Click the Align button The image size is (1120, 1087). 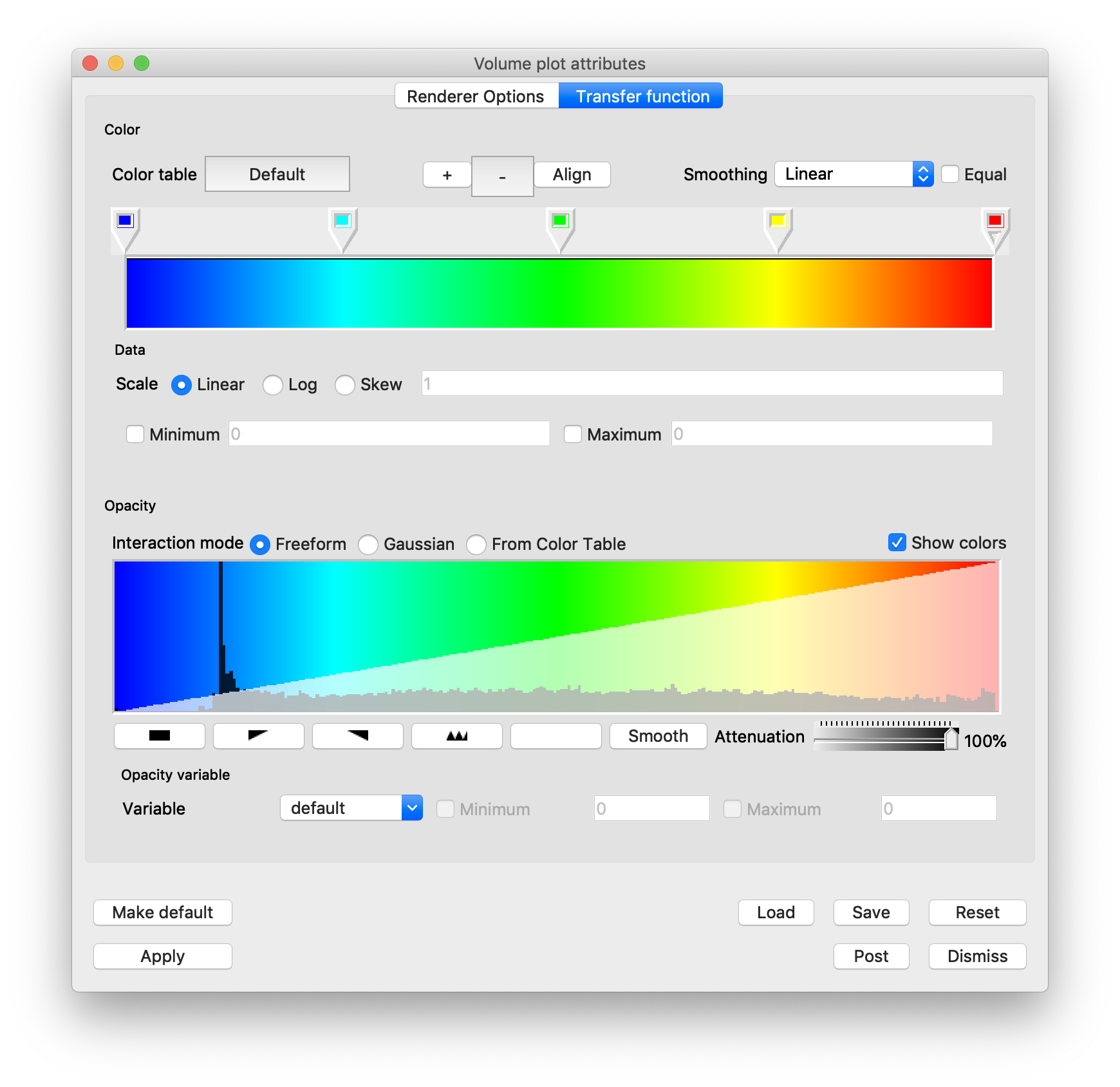coord(572,175)
